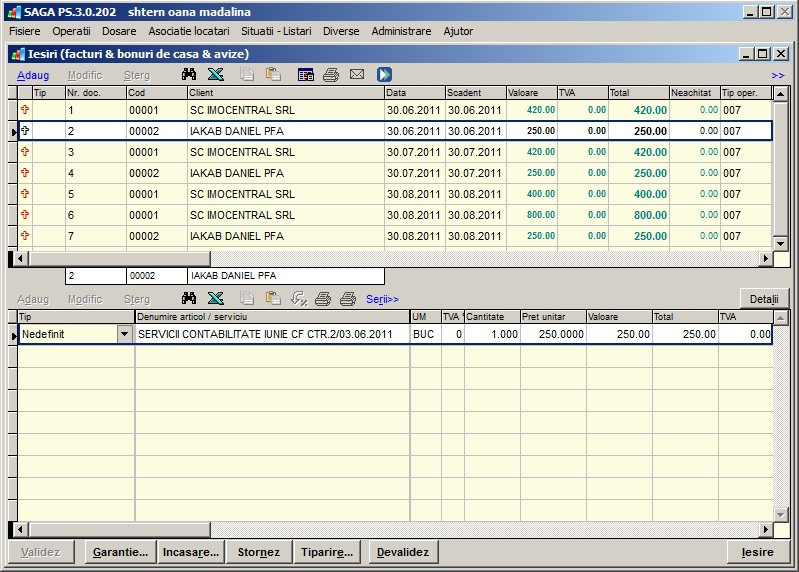Image resolution: width=799 pixels, height=572 pixels.
Task: Click the paste icon in the article lines toolbar
Action: tap(273, 298)
